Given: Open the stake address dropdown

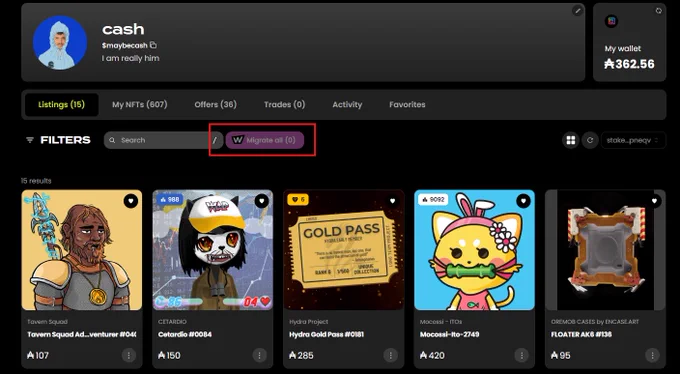Looking at the screenshot, I should click(x=633, y=140).
